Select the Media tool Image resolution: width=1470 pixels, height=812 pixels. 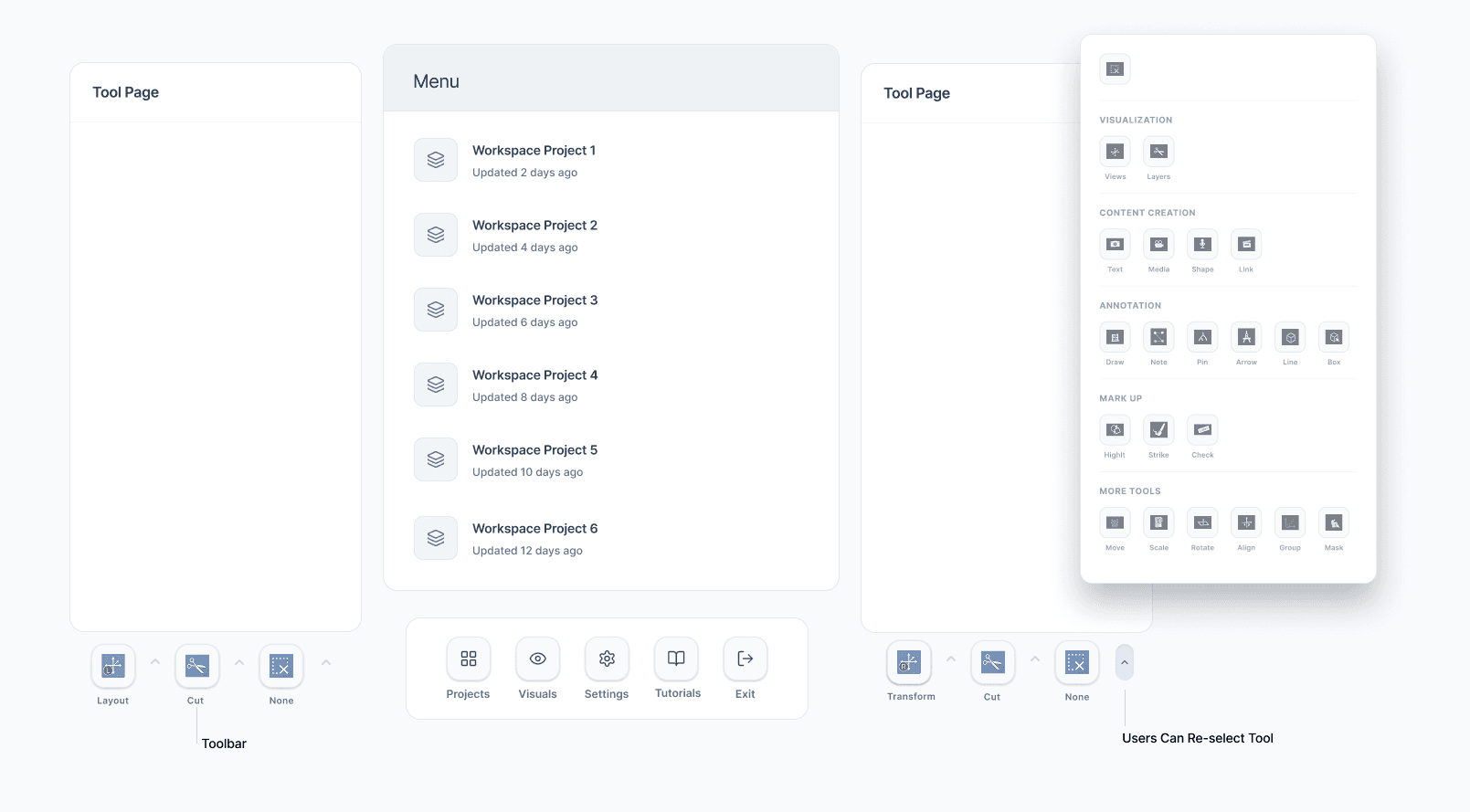coord(1159,244)
